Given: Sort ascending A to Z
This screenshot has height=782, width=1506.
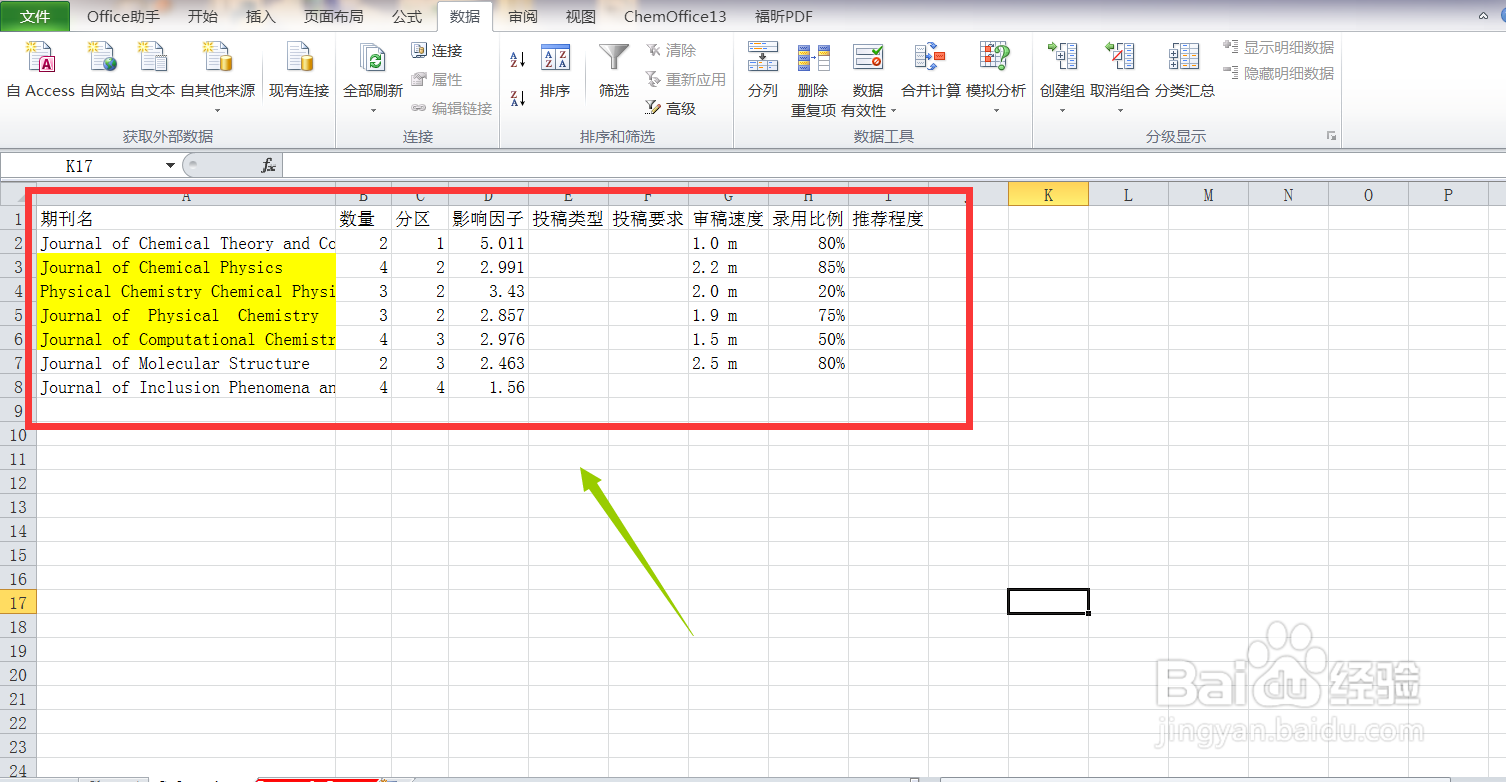Looking at the screenshot, I should pyautogui.click(x=518, y=60).
